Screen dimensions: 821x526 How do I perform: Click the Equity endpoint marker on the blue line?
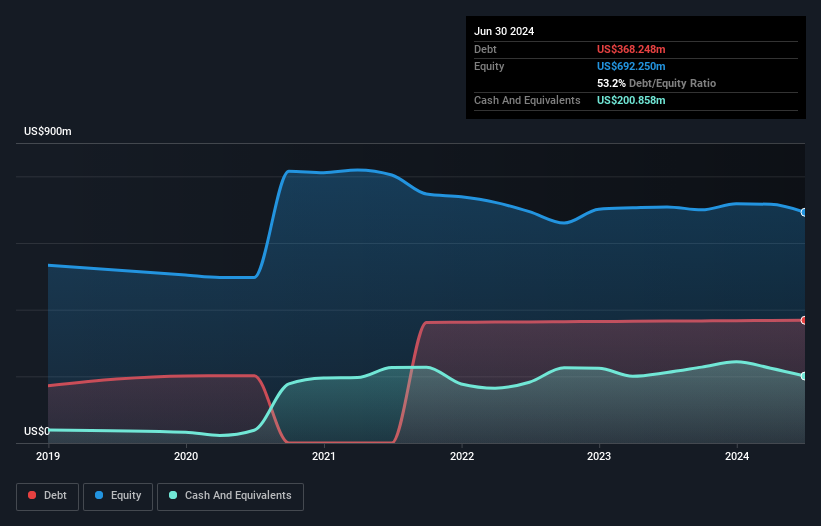(804, 212)
